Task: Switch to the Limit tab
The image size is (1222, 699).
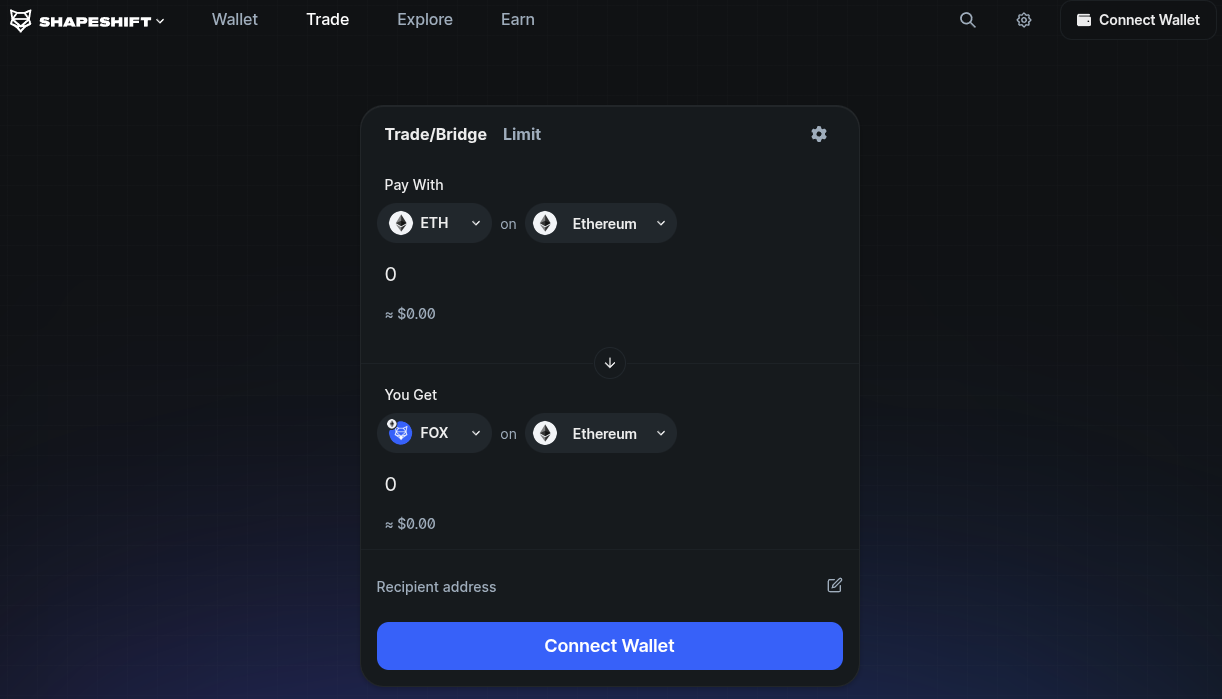Action: pyautogui.click(x=522, y=134)
